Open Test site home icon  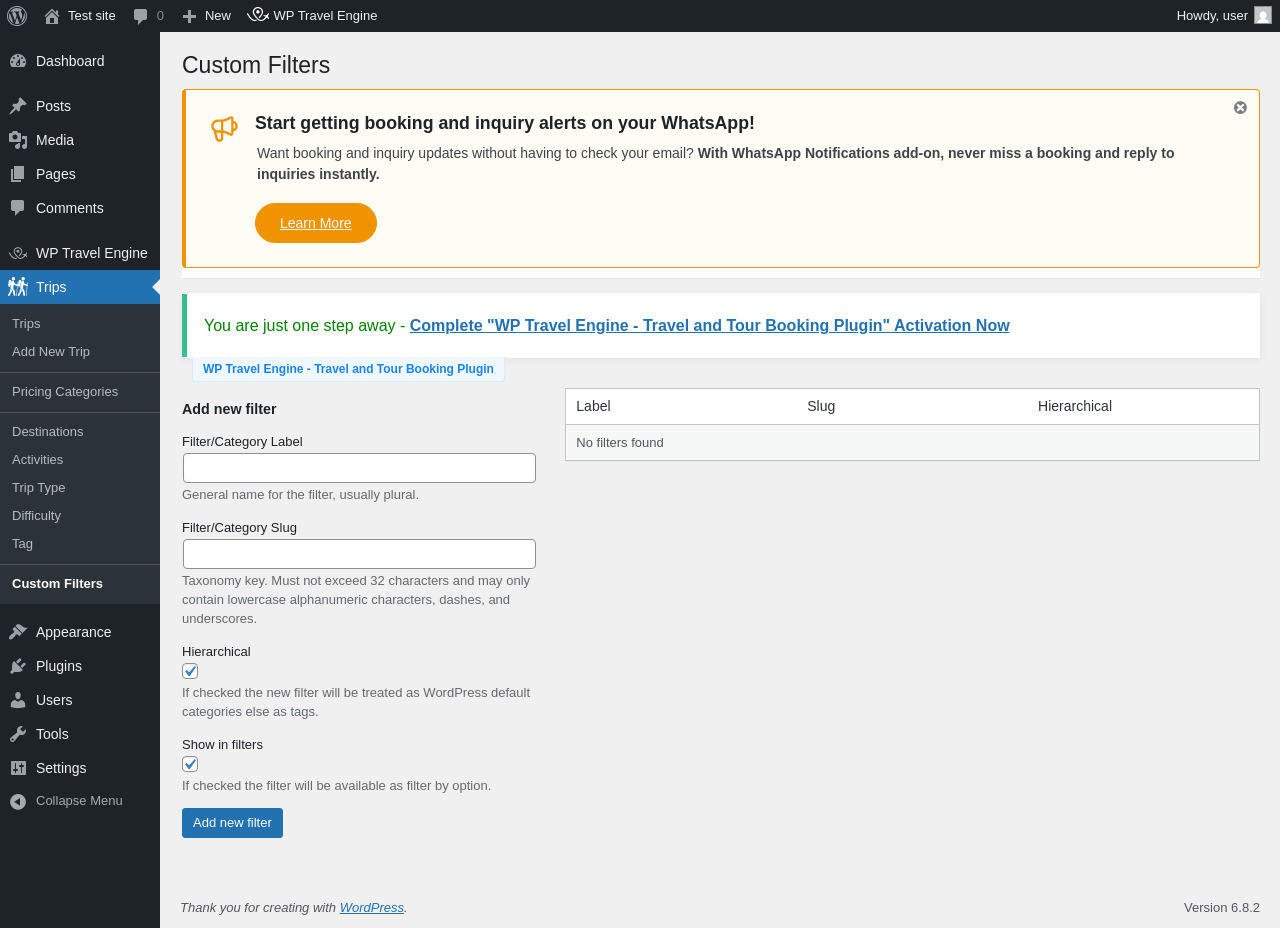pos(52,16)
